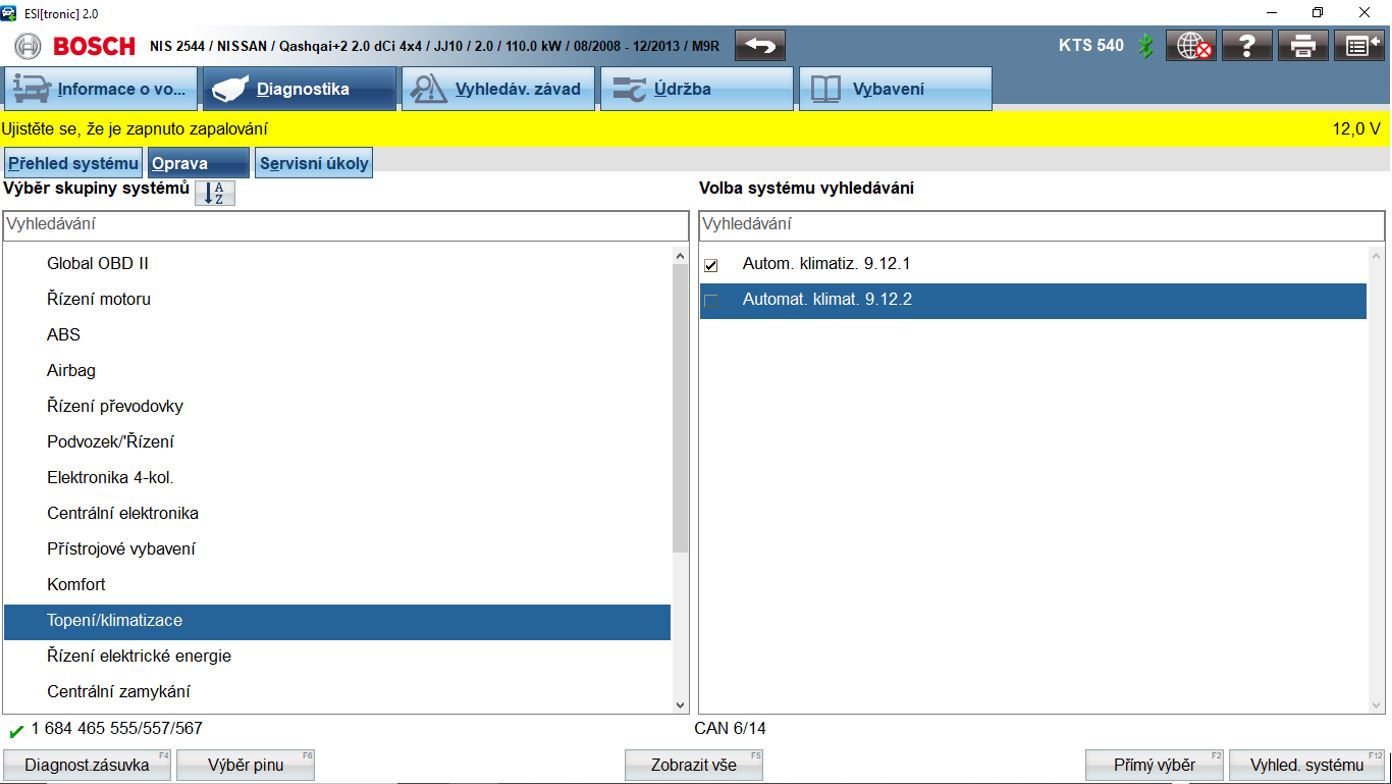Viewport: 1392px width, 784px height.
Task: Click the CAN 6/14 status text
Action: tap(730, 729)
